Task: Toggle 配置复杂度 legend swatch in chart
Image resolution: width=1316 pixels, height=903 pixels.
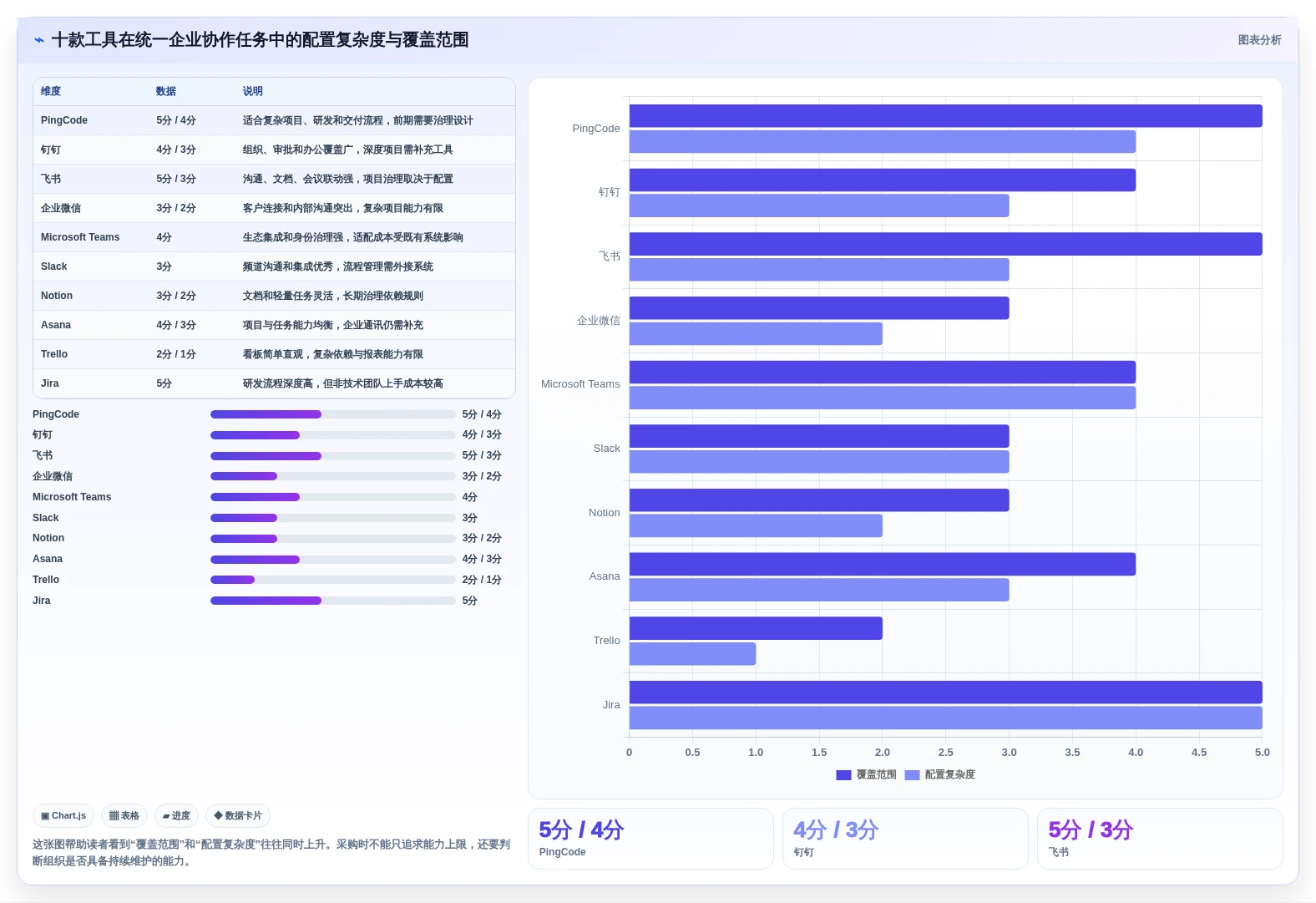Action: pyautogui.click(x=912, y=775)
